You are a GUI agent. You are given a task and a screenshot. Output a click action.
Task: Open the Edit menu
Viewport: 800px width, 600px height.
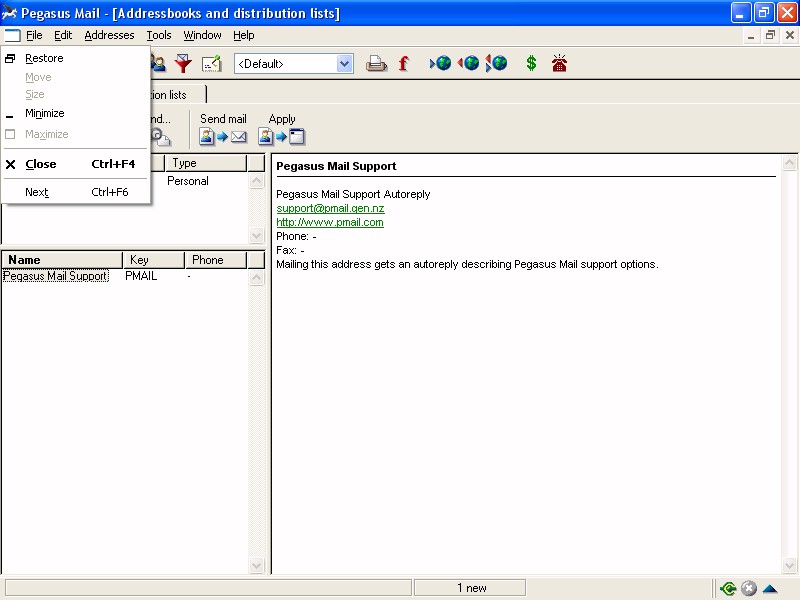pos(63,35)
